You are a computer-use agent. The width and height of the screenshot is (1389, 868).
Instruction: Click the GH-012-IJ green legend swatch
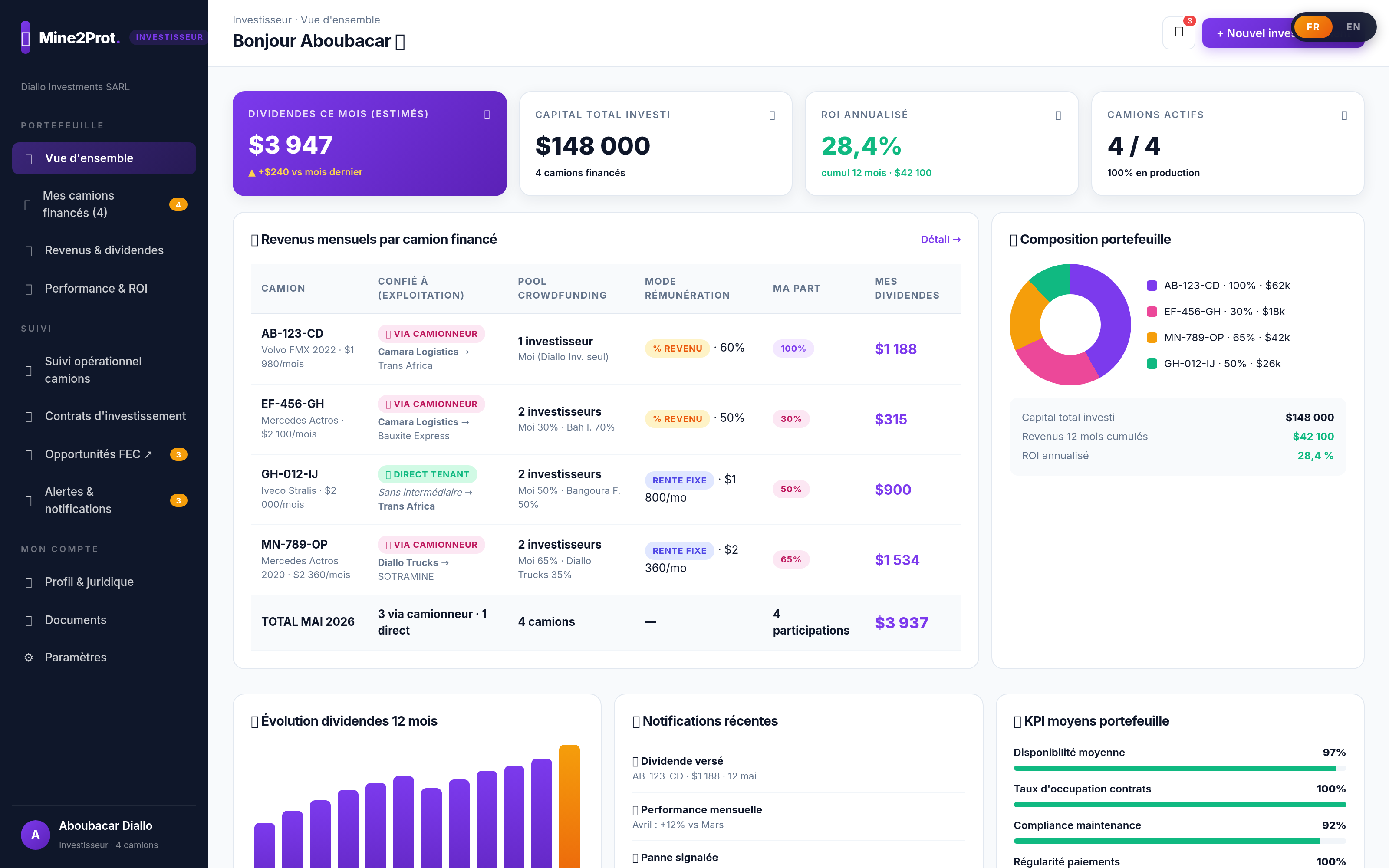[1152, 363]
